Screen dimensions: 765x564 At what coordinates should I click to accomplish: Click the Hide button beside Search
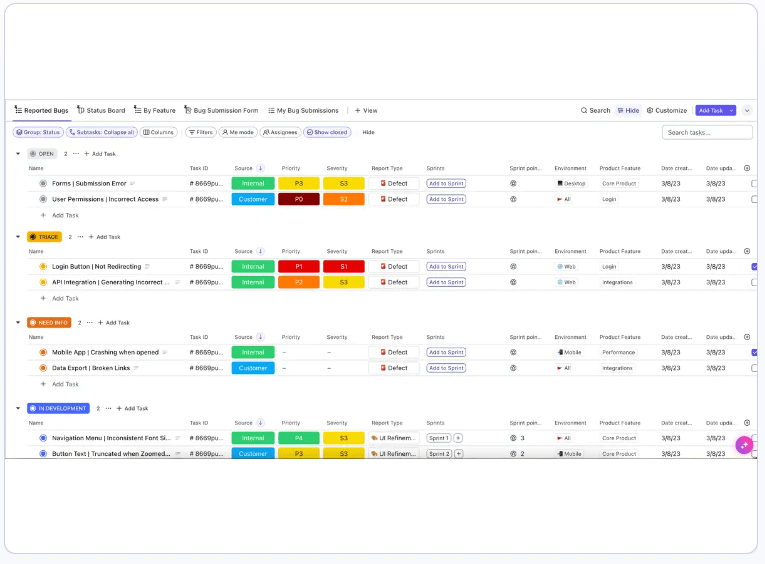click(x=628, y=110)
